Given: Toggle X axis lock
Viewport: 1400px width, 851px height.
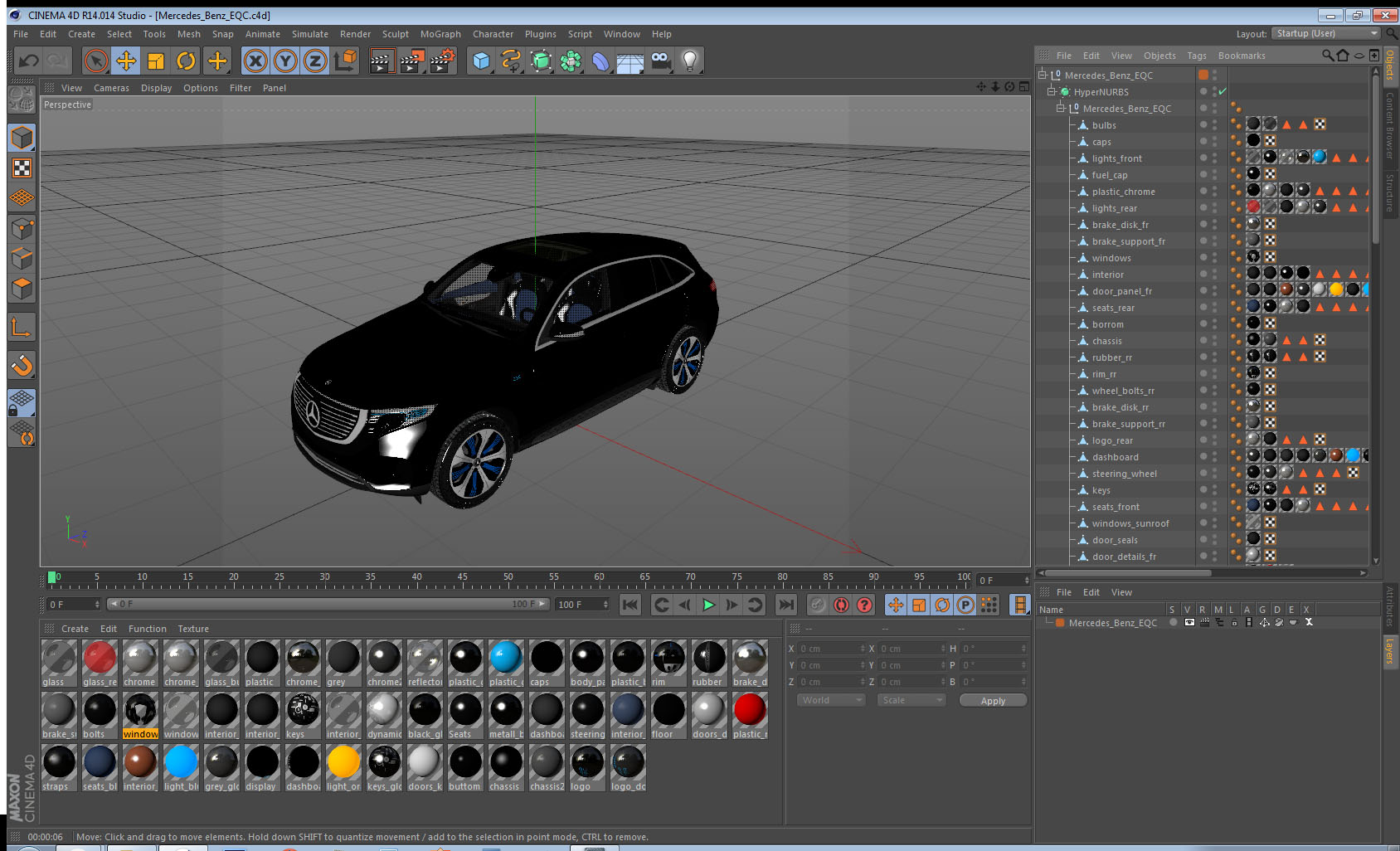Looking at the screenshot, I should pyautogui.click(x=255, y=61).
